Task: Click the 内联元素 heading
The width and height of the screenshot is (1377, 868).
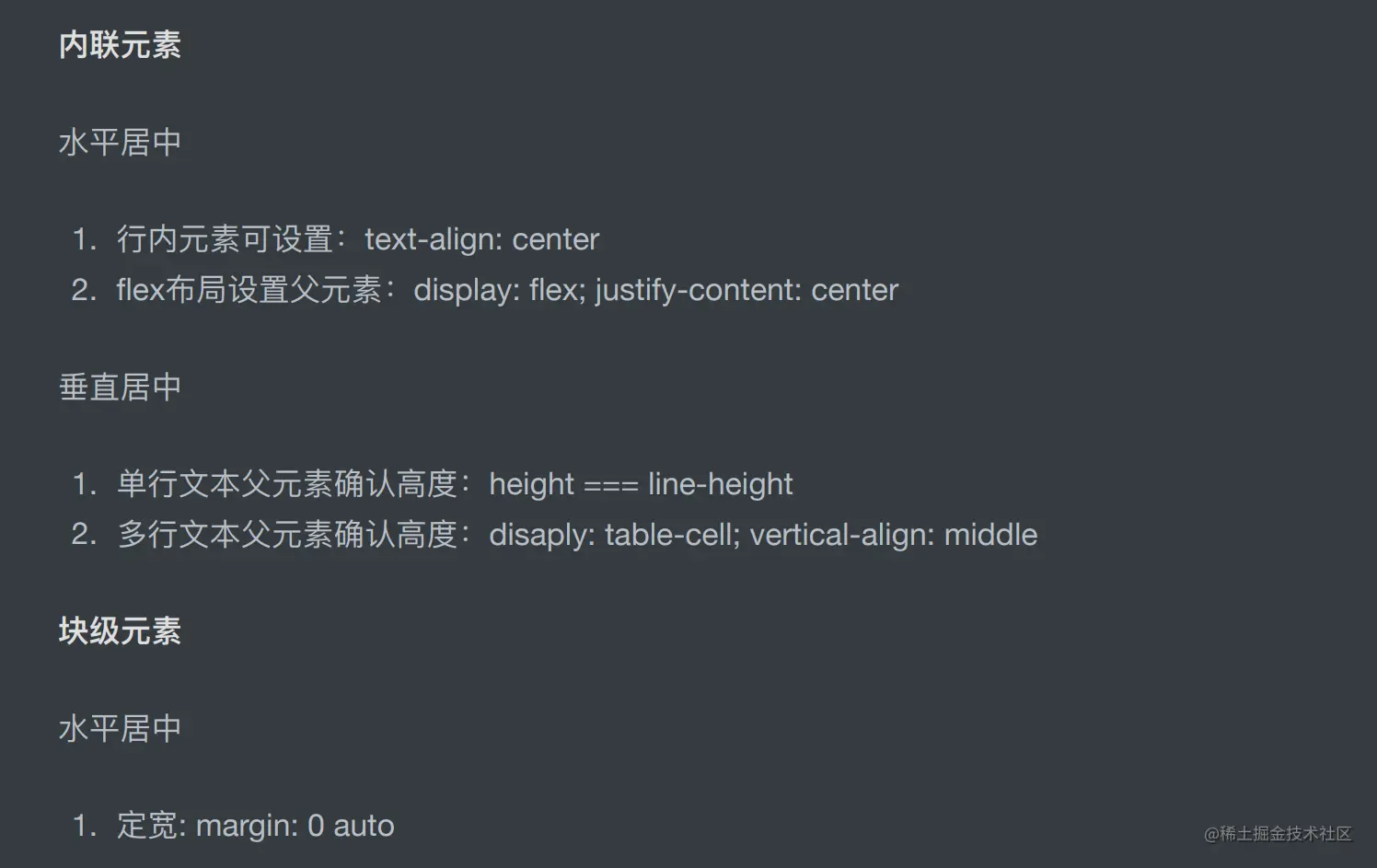Action: point(120,45)
